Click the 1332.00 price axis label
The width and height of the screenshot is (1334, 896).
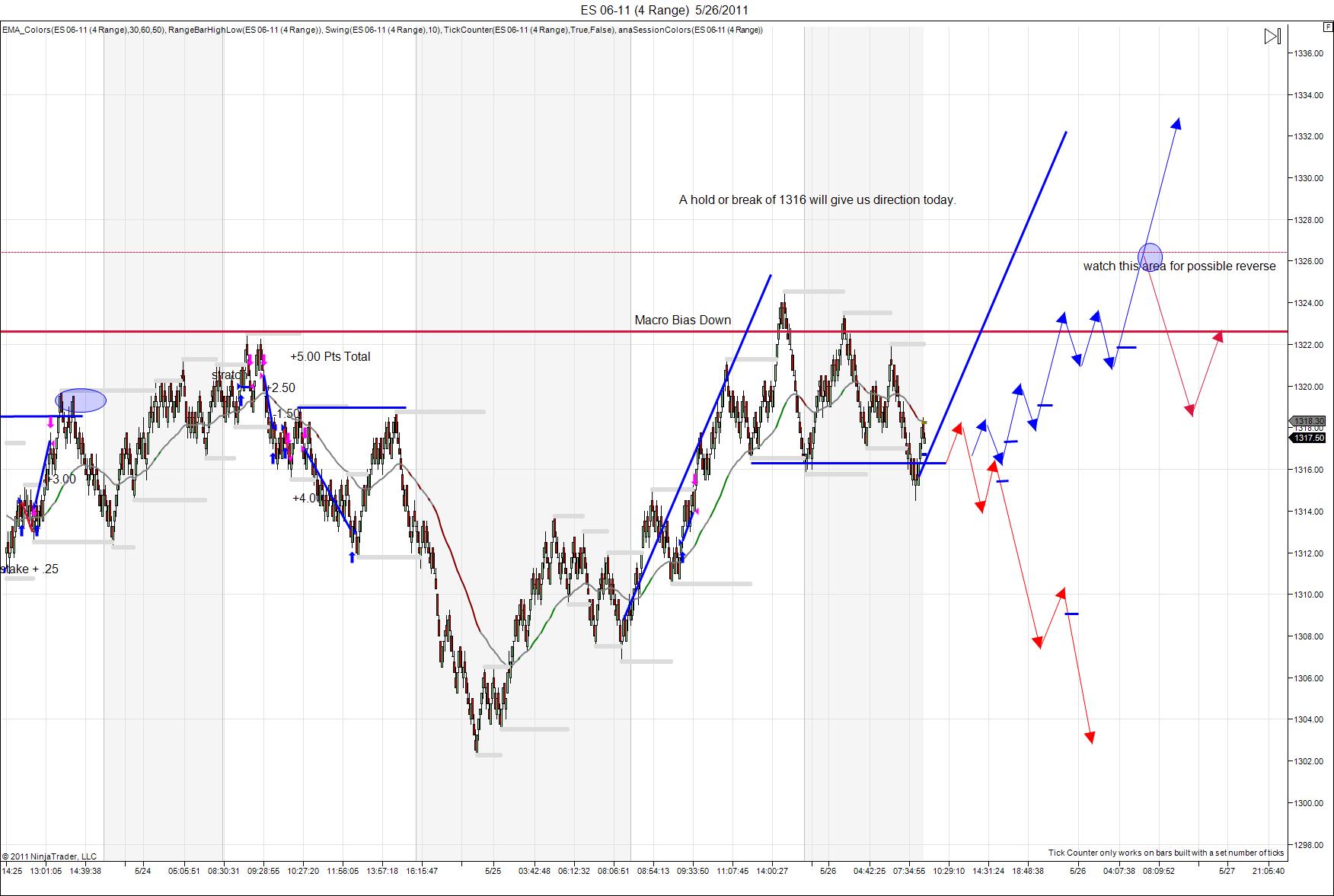[x=1307, y=136]
